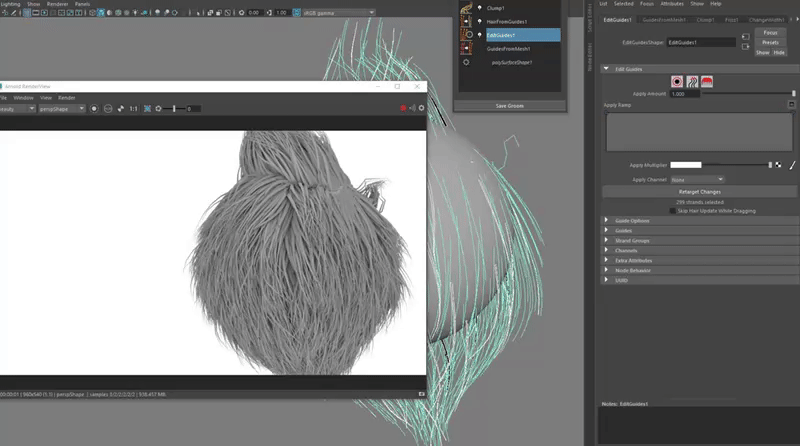The height and width of the screenshot is (446, 800).
Task: Open the sRGB gamma view transform dropdown
Action: point(339,12)
